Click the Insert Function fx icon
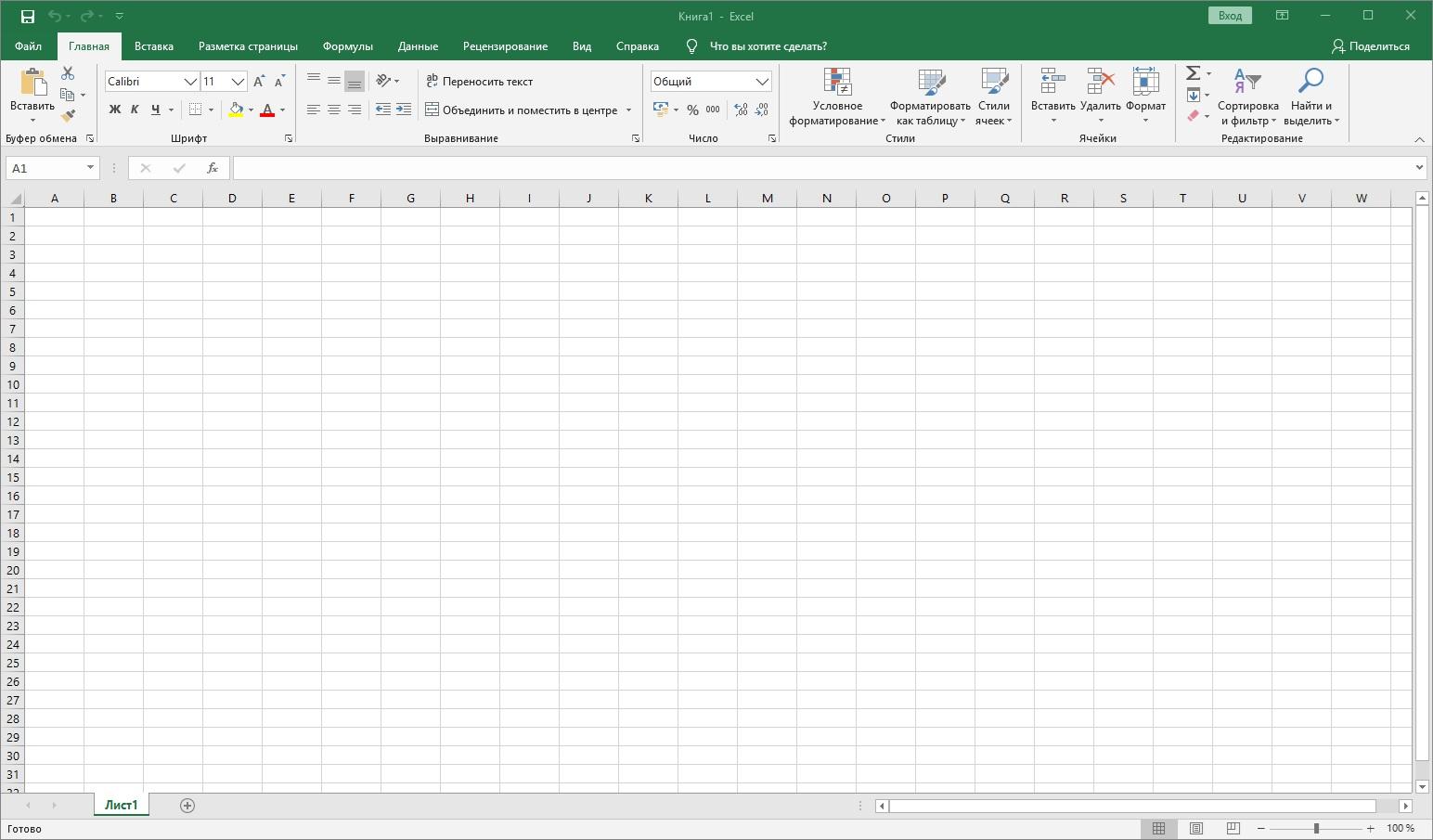 213,168
